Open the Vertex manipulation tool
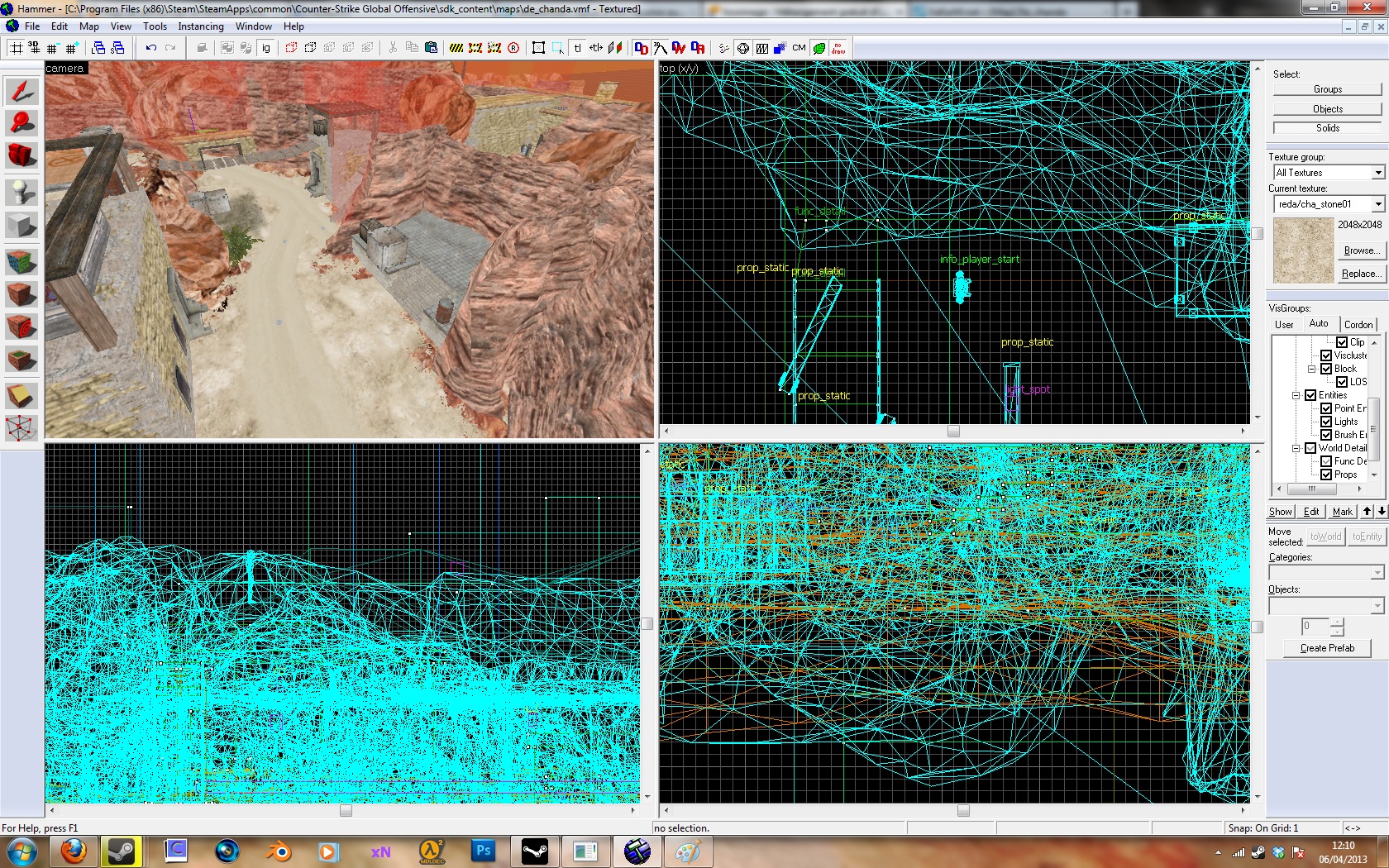 [21, 428]
